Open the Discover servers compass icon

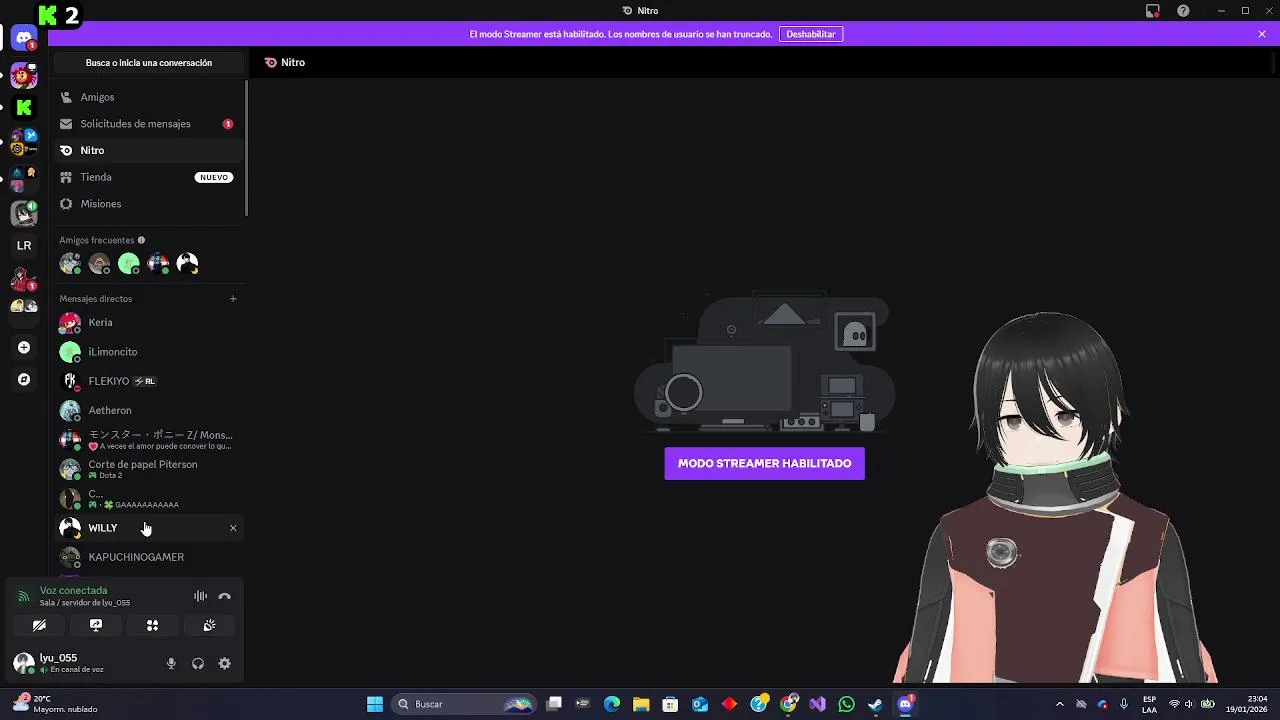[x=24, y=380]
